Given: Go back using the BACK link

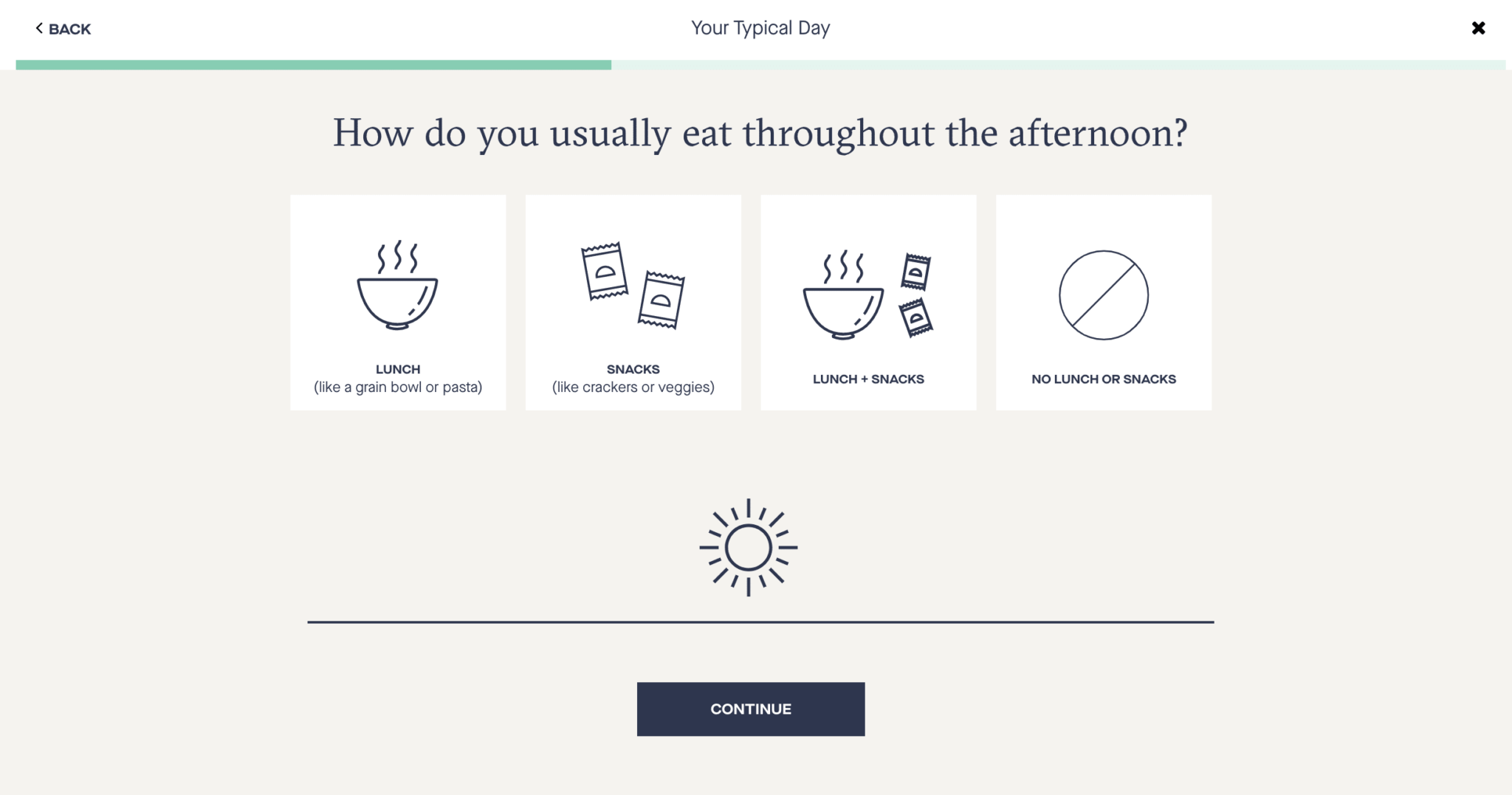Looking at the screenshot, I should pos(63,29).
